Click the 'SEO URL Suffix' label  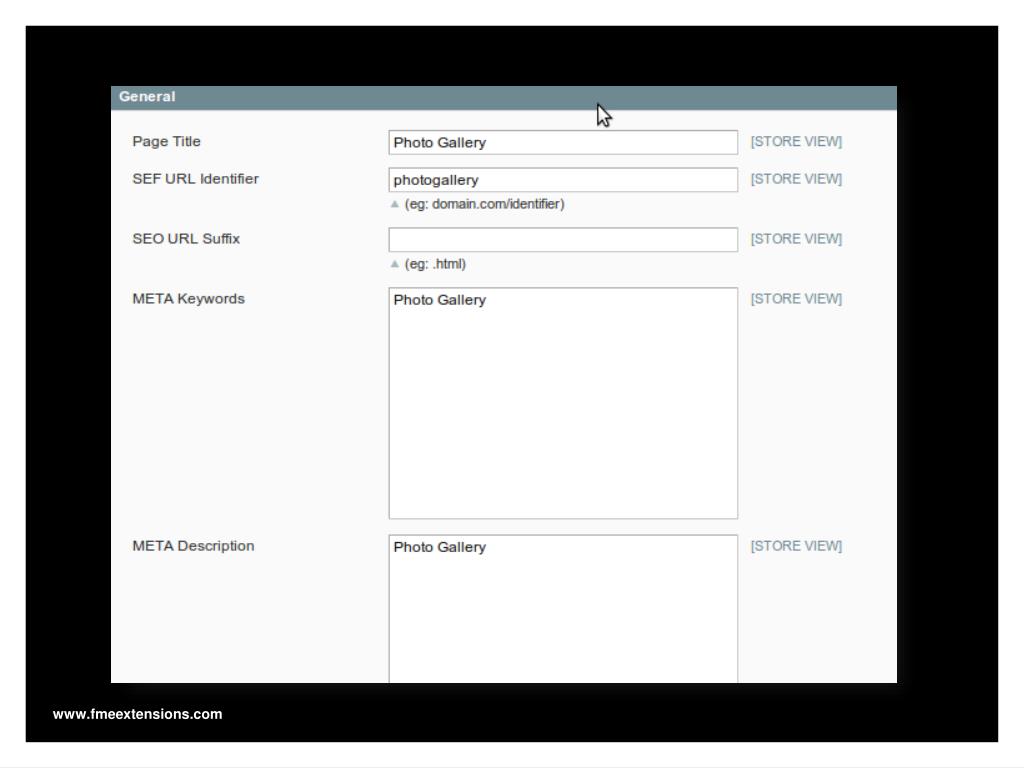(186, 239)
